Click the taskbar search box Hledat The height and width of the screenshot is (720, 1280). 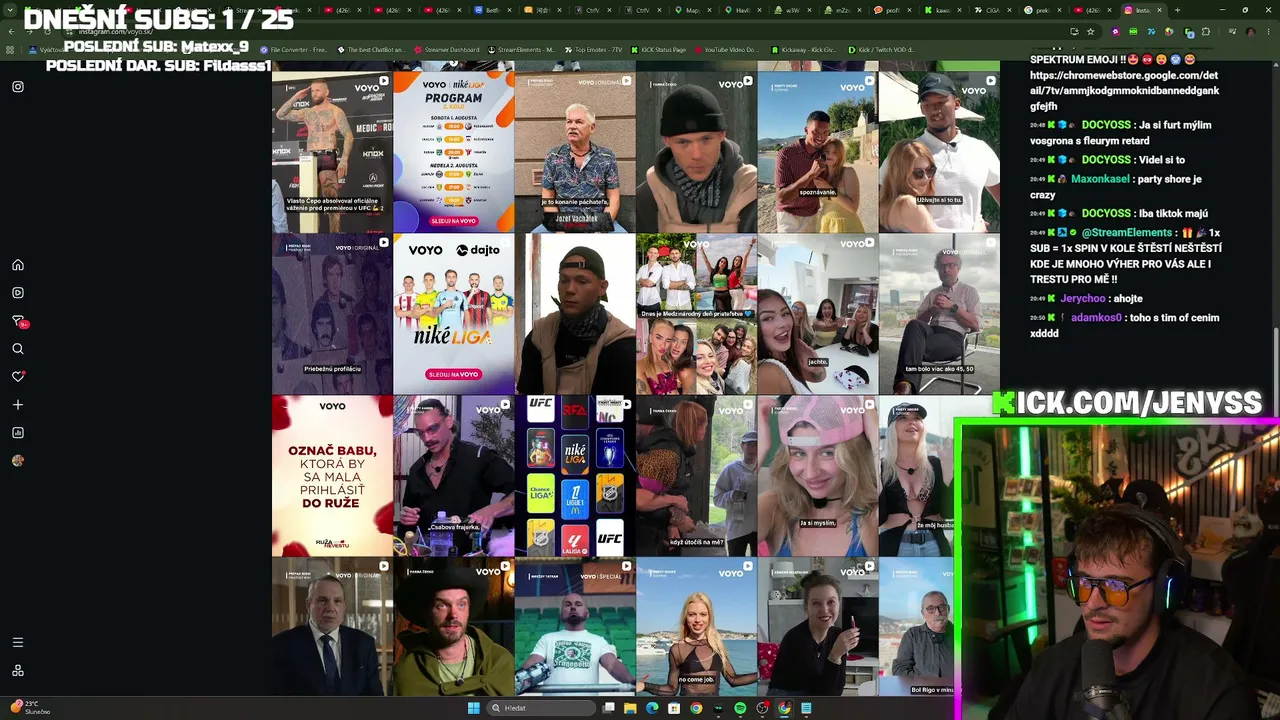coord(539,708)
